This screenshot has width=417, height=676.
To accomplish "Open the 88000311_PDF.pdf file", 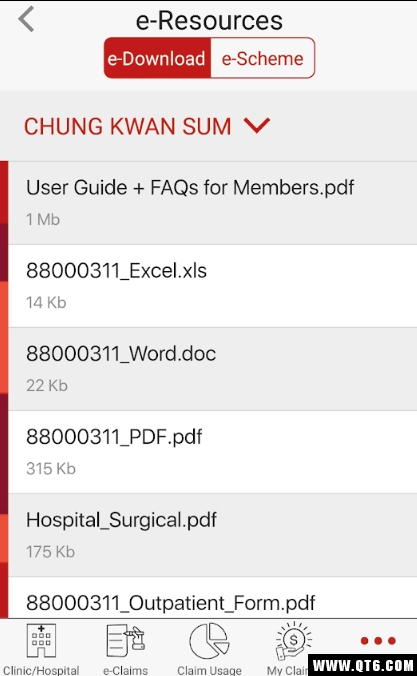I will click(213, 452).
